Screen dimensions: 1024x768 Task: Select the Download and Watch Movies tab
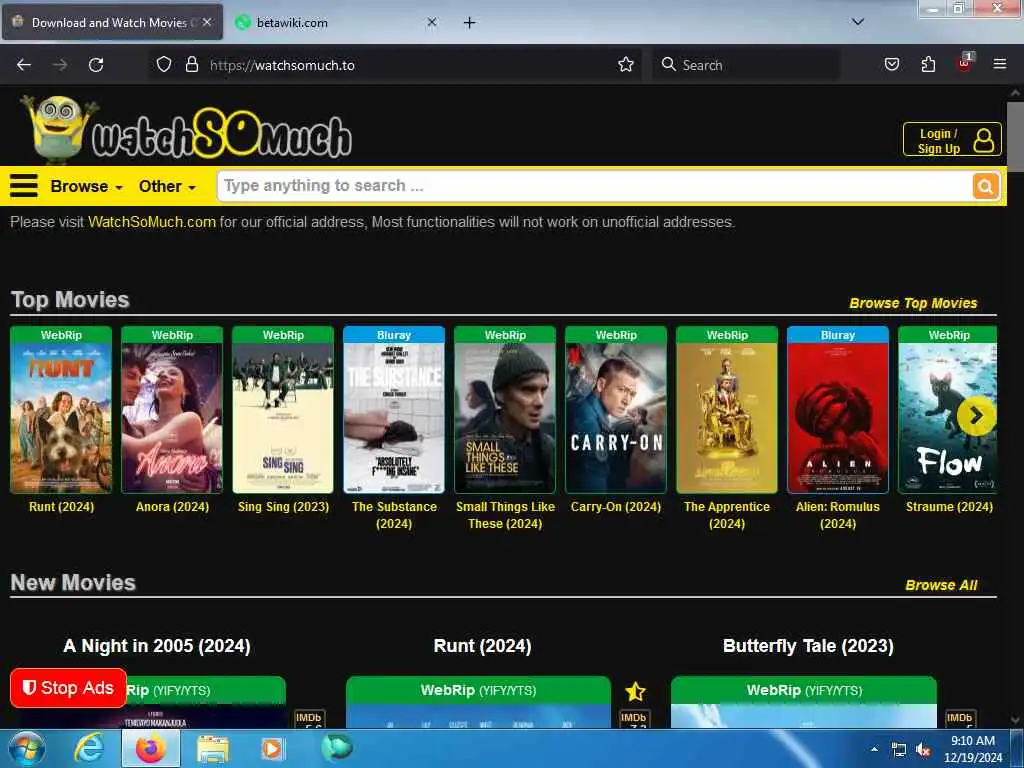(112, 23)
